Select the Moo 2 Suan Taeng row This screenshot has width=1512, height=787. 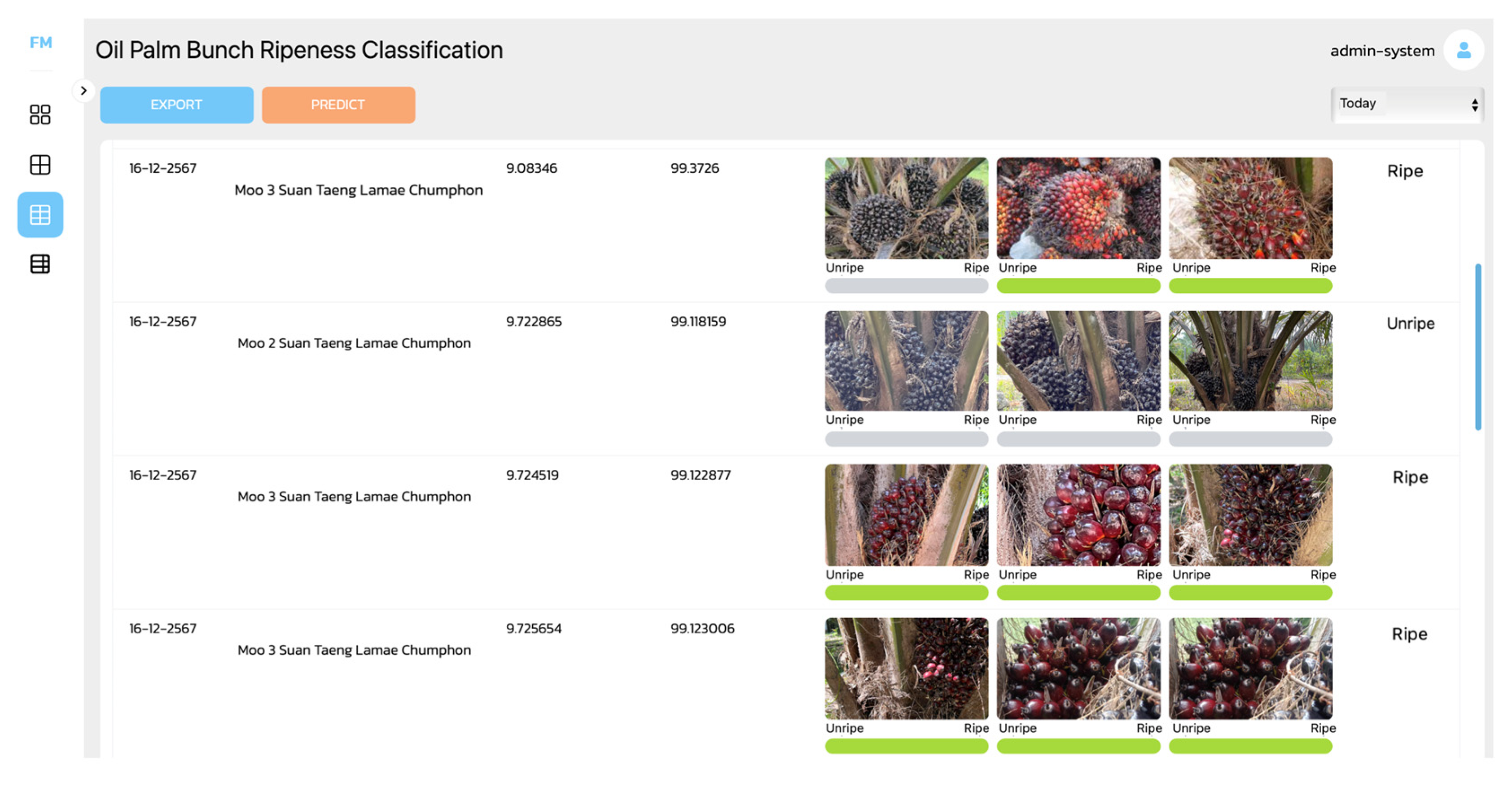click(x=354, y=343)
